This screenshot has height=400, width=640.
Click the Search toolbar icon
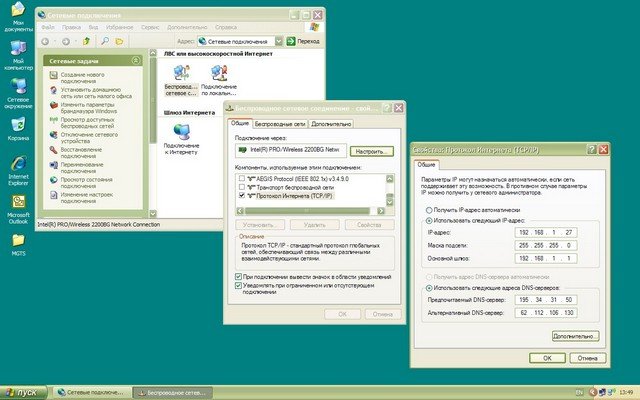click(x=106, y=41)
